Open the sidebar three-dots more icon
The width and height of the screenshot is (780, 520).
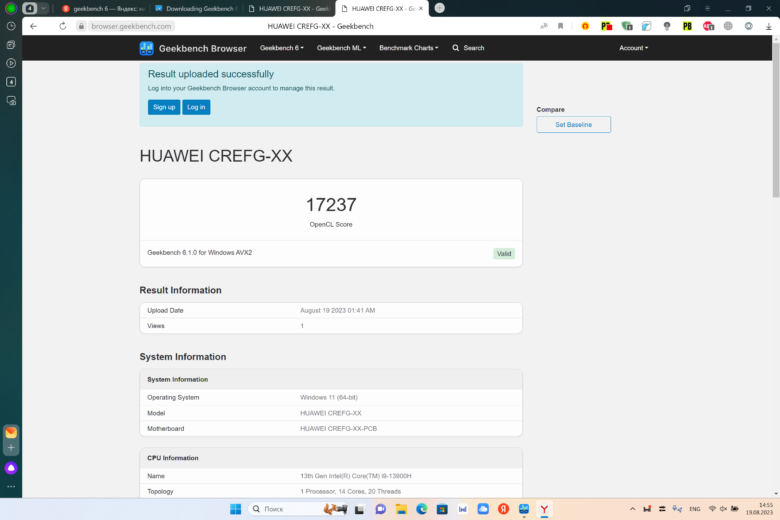(x=11, y=486)
